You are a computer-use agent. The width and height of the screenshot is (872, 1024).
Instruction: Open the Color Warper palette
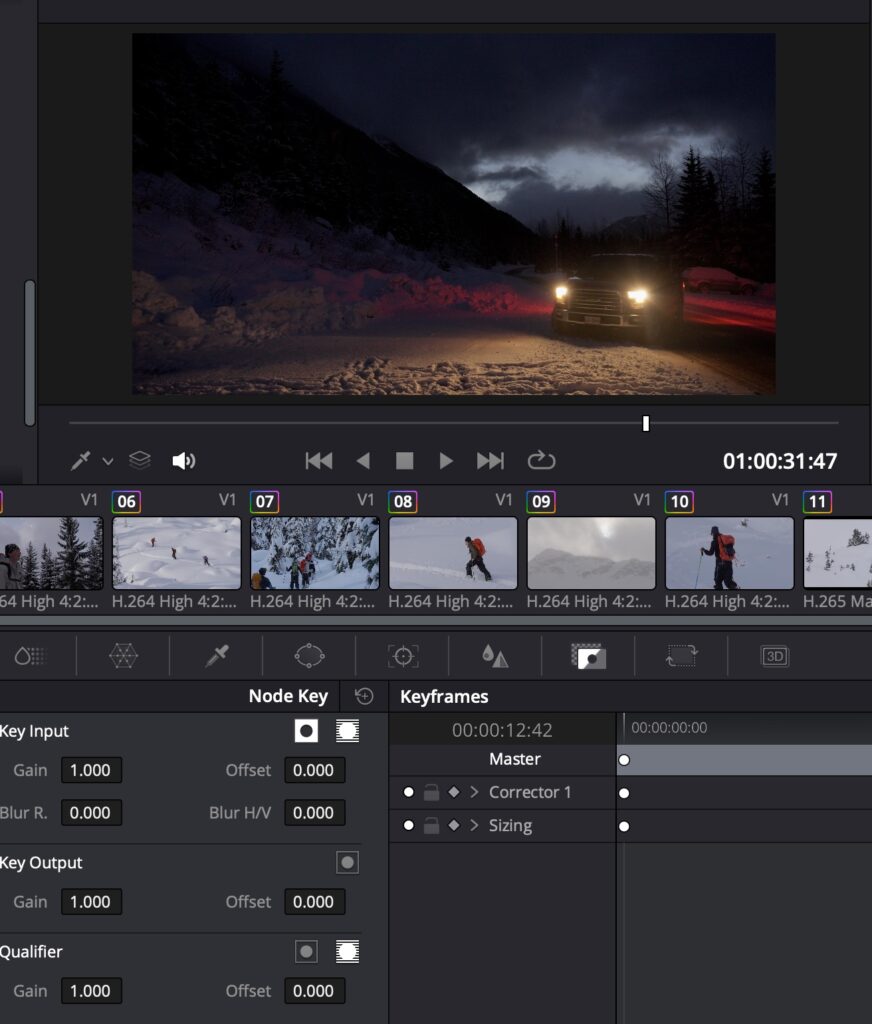click(x=123, y=656)
